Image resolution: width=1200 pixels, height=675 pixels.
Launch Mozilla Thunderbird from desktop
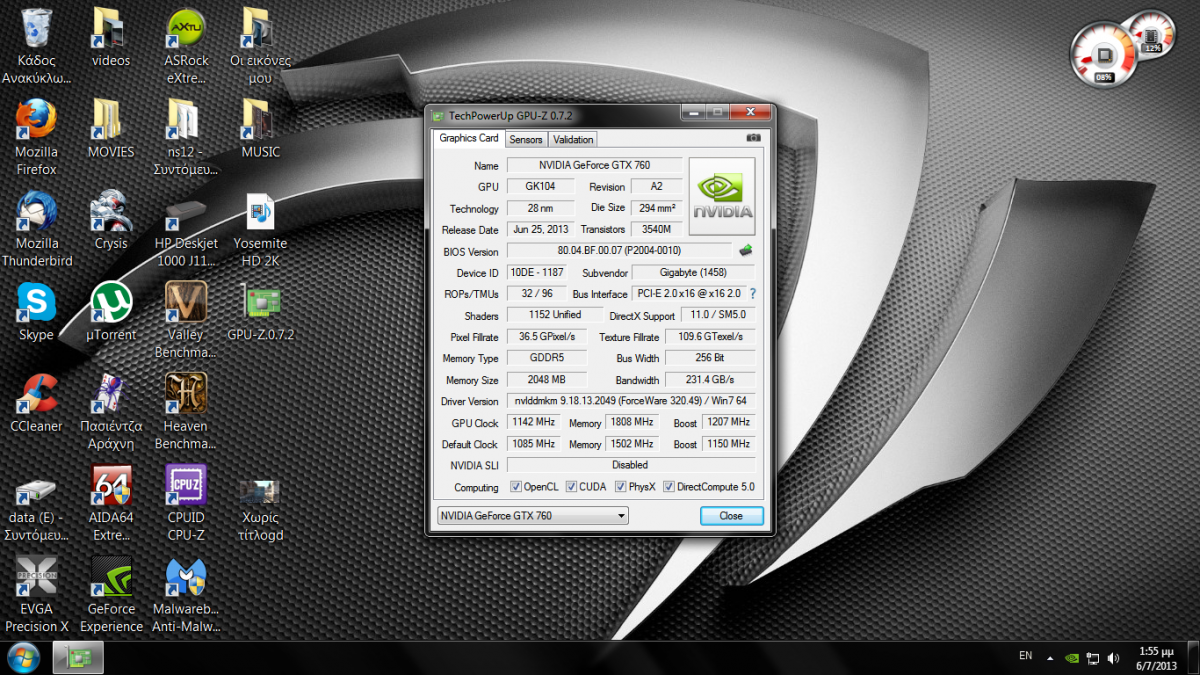point(36,229)
